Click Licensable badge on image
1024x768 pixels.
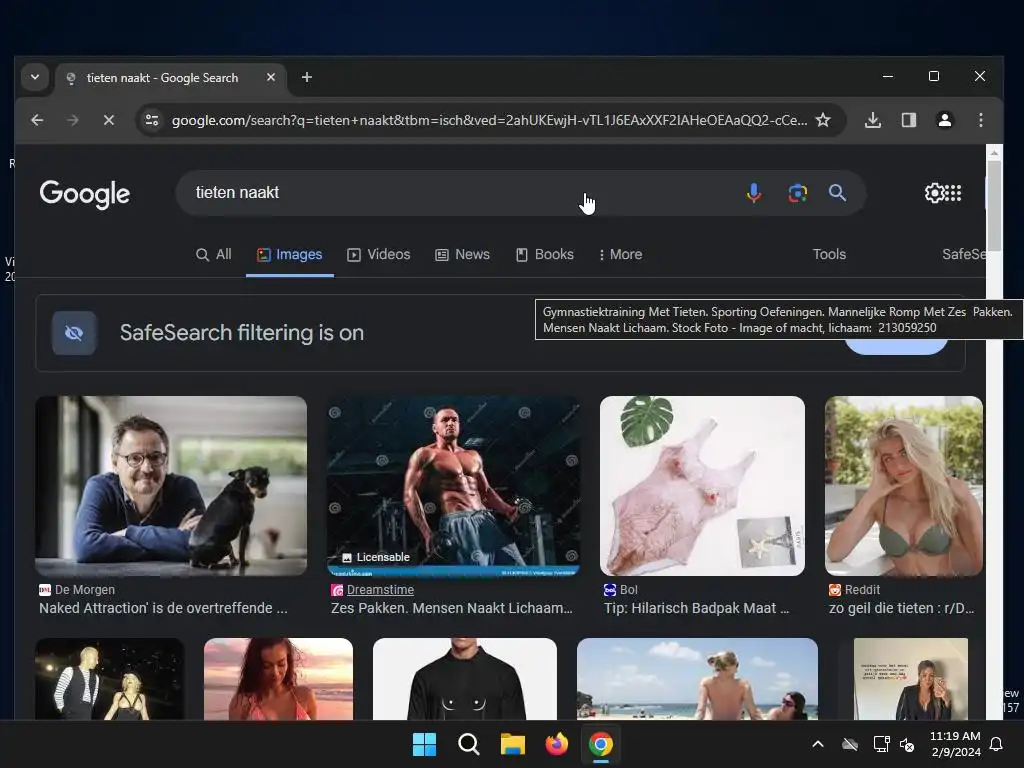(376, 557)
